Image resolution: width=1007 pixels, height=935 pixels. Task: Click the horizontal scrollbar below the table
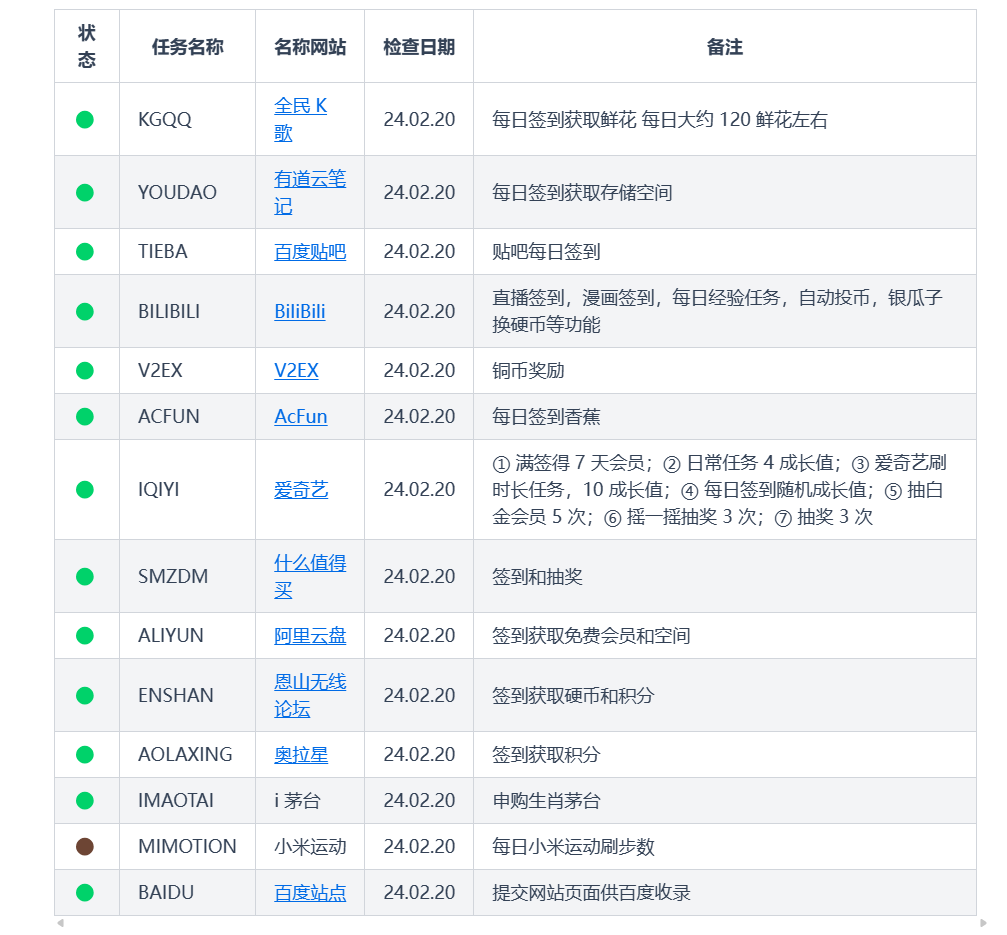[x=500, y=925]
